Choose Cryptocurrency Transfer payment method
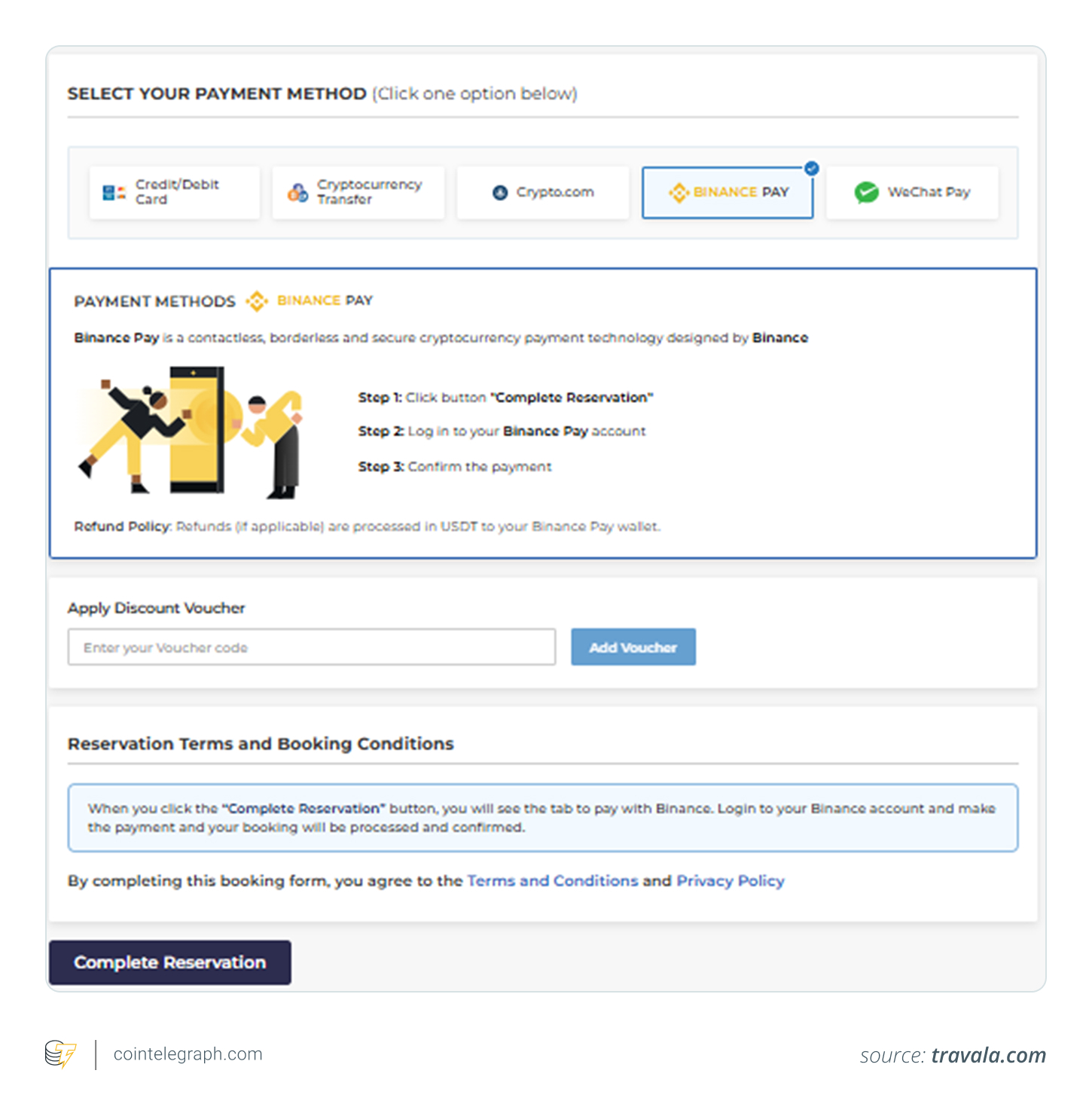1092x1113 pixels. pos(358,193)
